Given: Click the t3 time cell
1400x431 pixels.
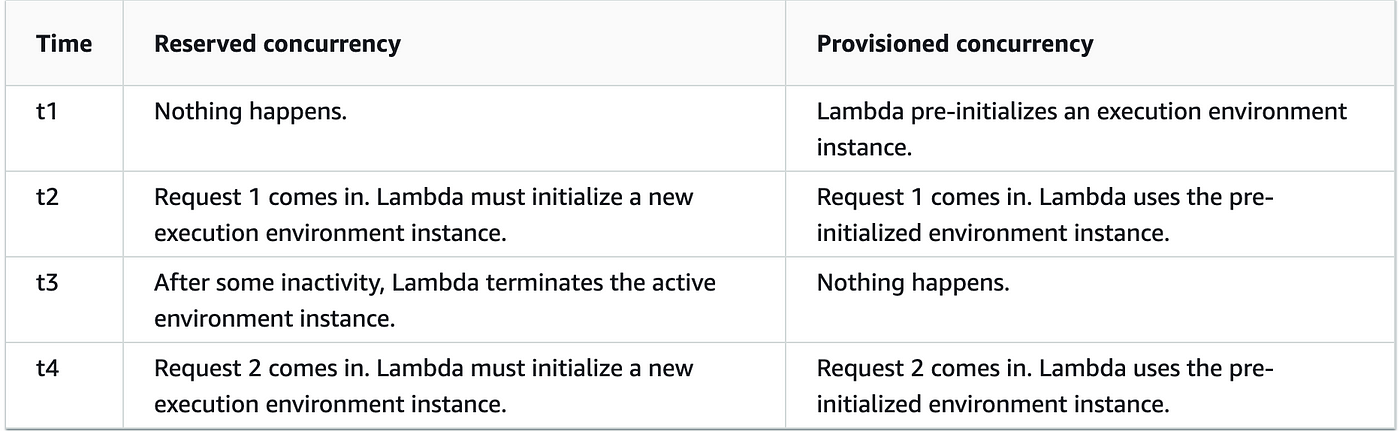Looking at the screenshot, I should pyautogui.click(x=46, y=283).
